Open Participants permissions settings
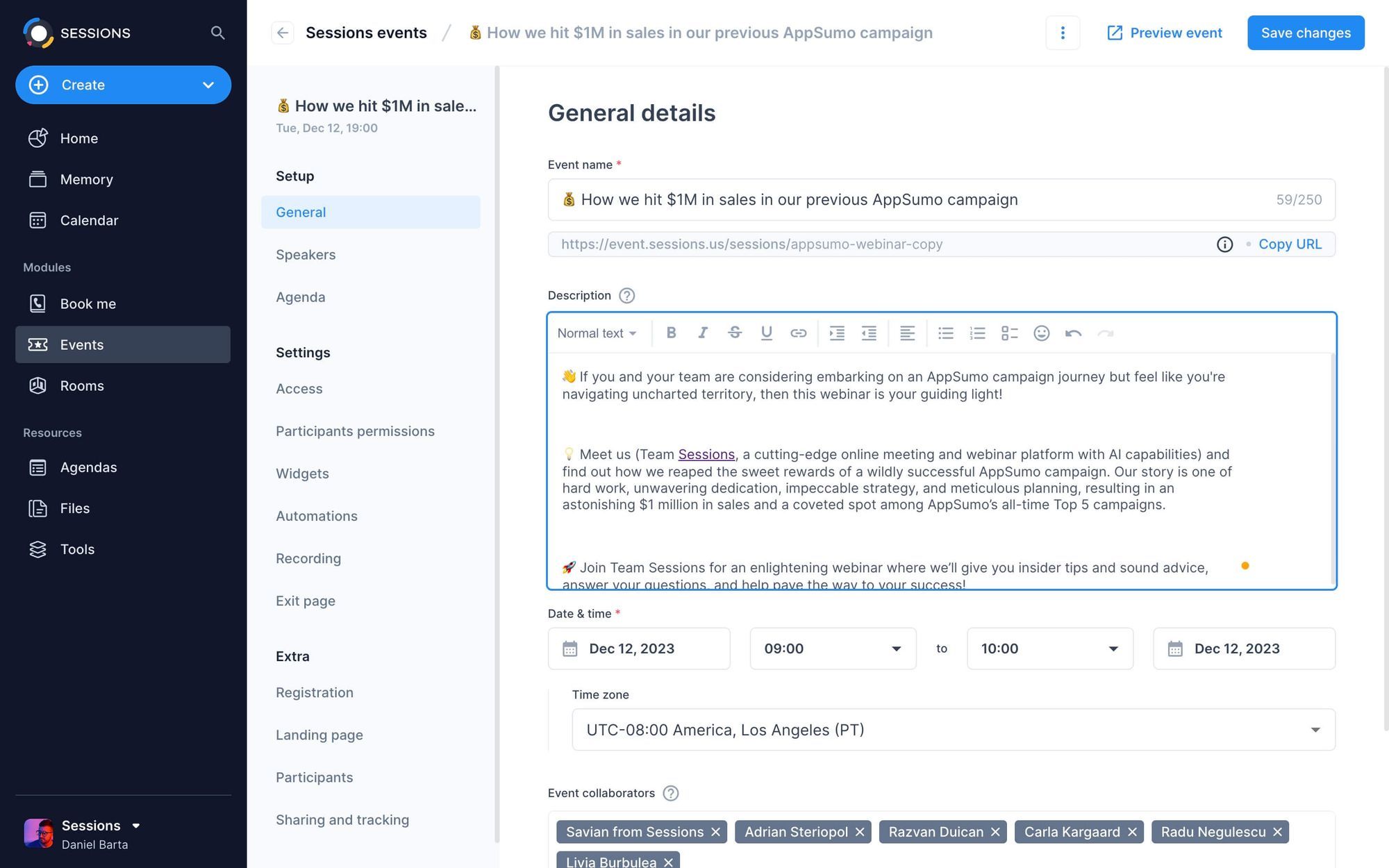Screen dimensions: 1389x868 [371, 431]
